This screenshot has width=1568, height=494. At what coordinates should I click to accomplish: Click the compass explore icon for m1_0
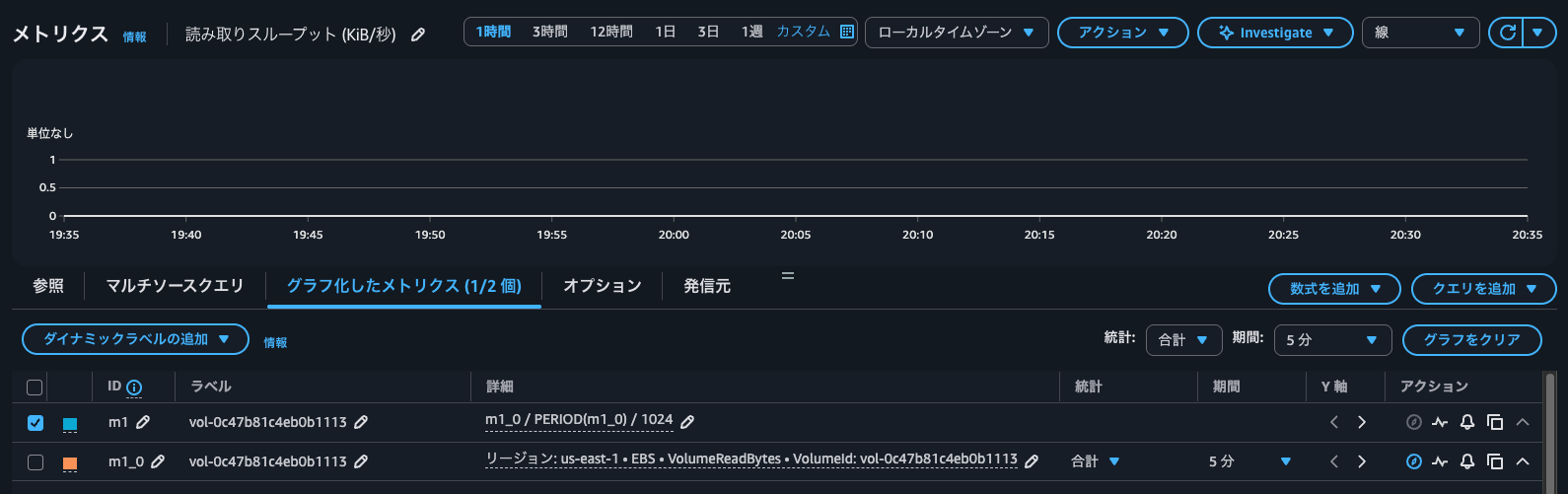pyautogui.click(x=1413, y=461)
